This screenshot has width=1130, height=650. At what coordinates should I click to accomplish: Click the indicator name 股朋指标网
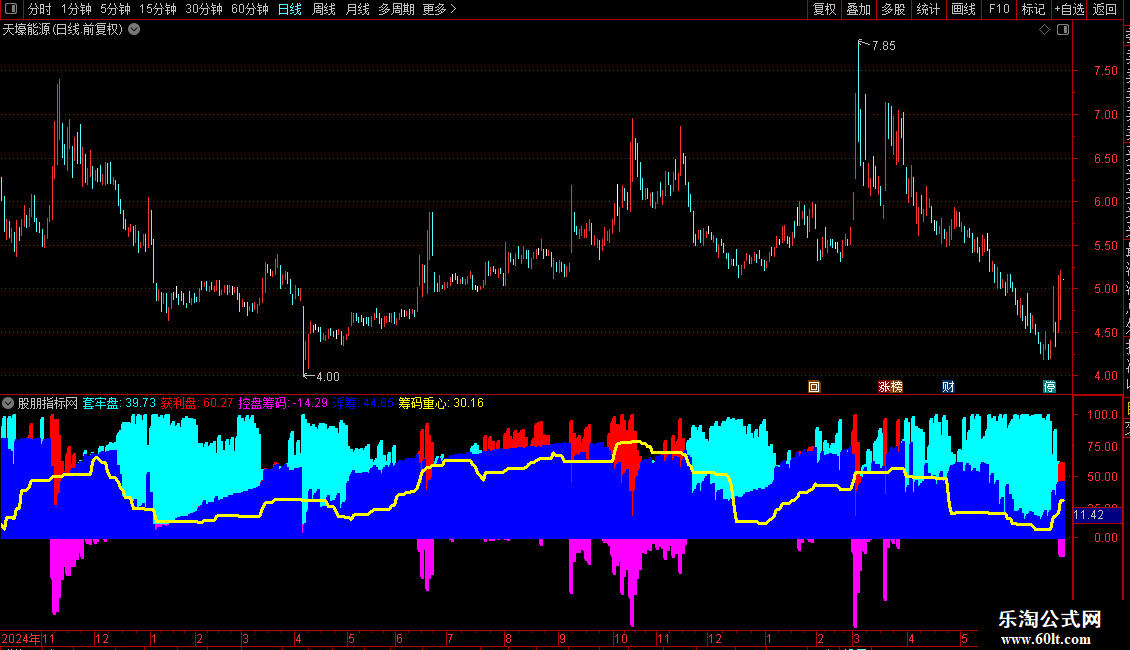[x=48, y=404]
